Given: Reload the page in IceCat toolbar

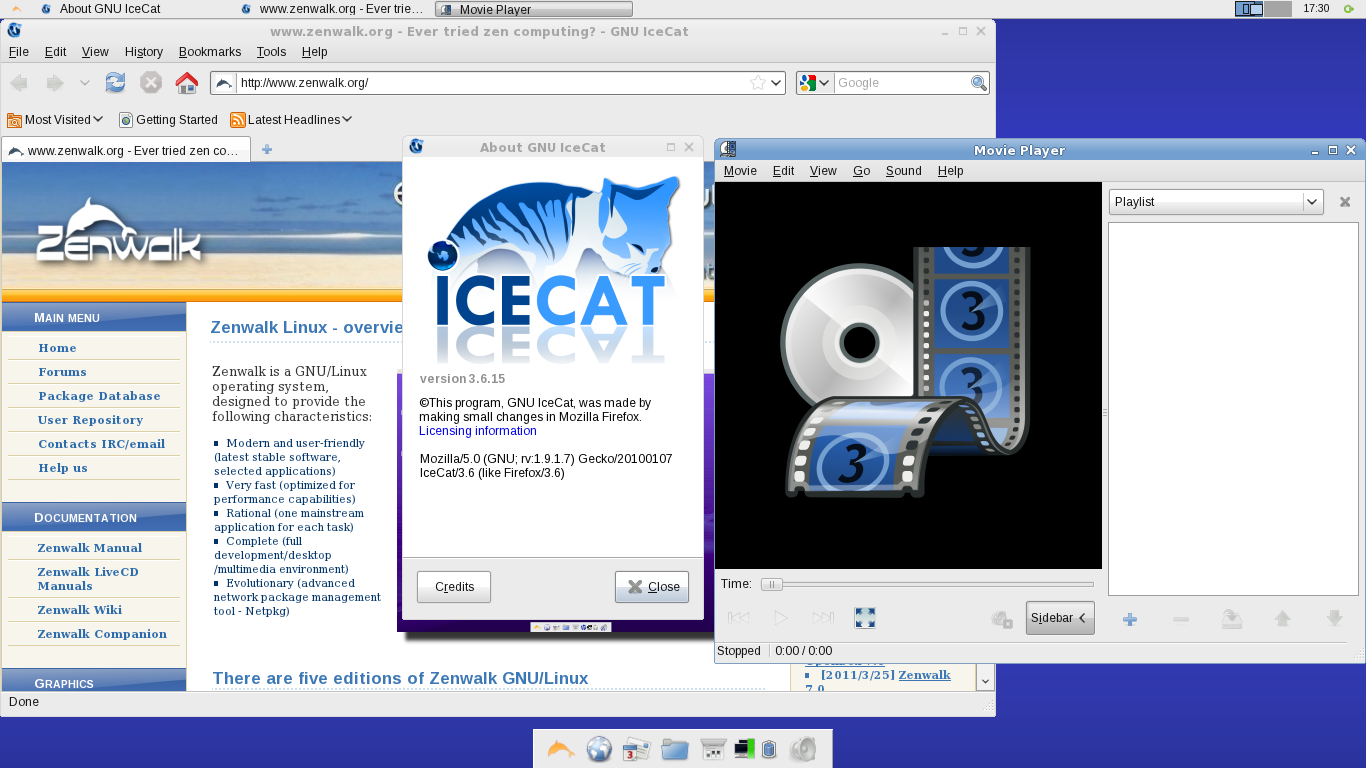Looking at the screenshot, I should click(115, 83).
